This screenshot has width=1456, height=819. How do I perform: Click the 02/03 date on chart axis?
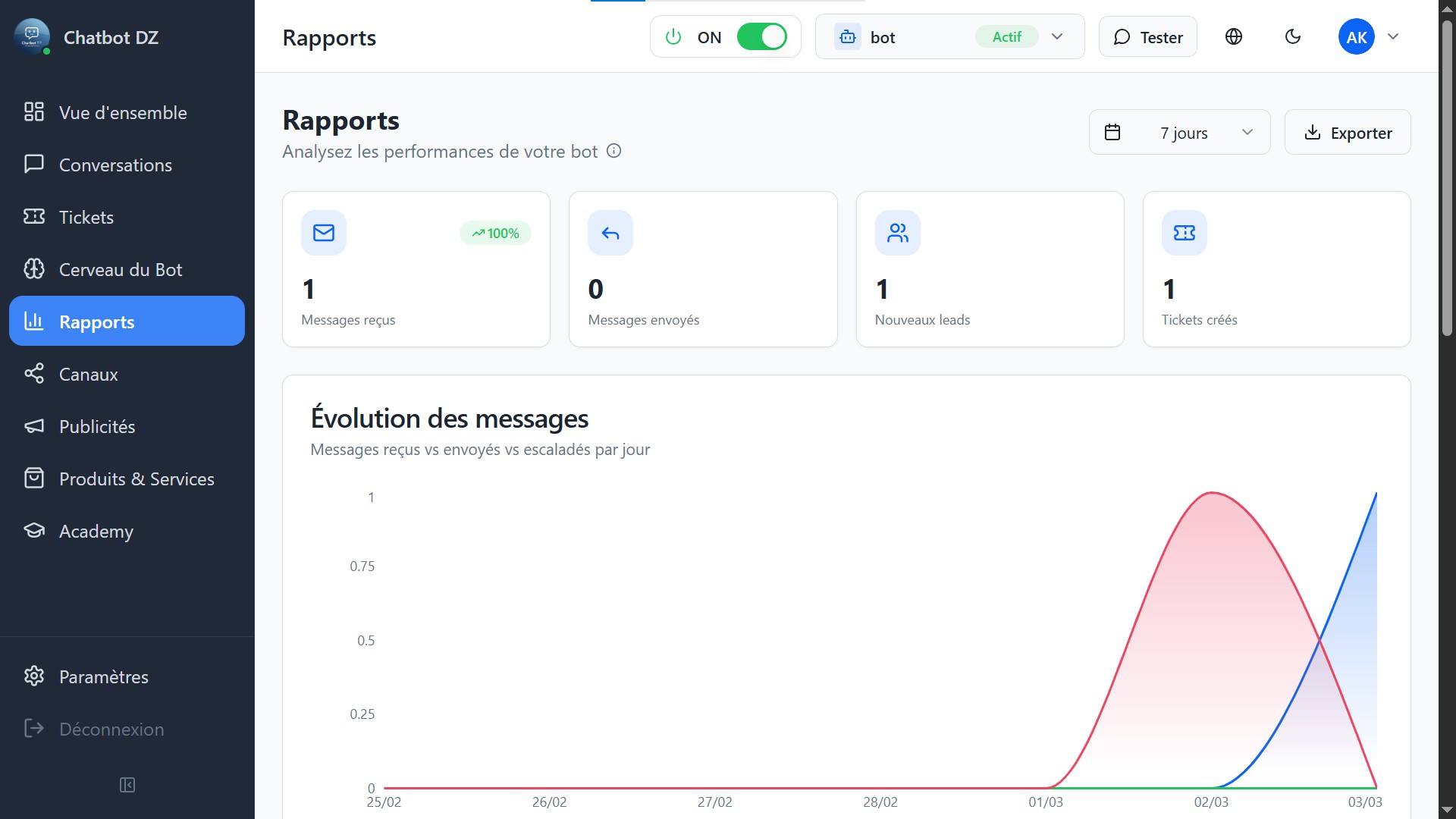[1211, 802]
